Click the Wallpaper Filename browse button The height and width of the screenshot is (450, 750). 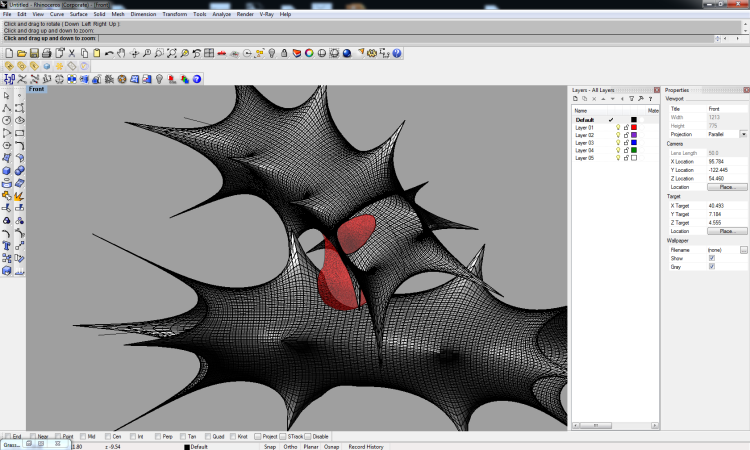(x=743, y=249)
